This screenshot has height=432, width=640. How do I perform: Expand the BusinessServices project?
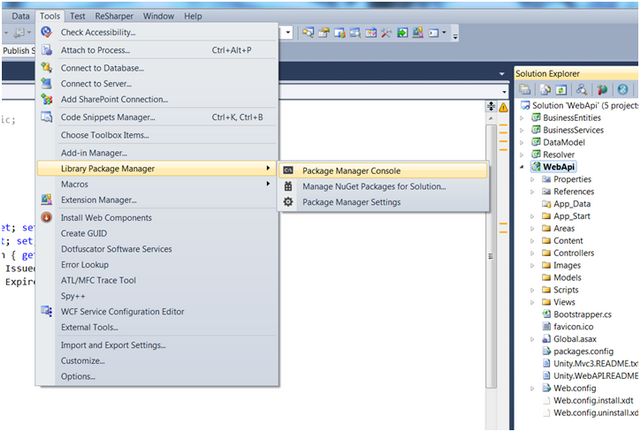522,130
